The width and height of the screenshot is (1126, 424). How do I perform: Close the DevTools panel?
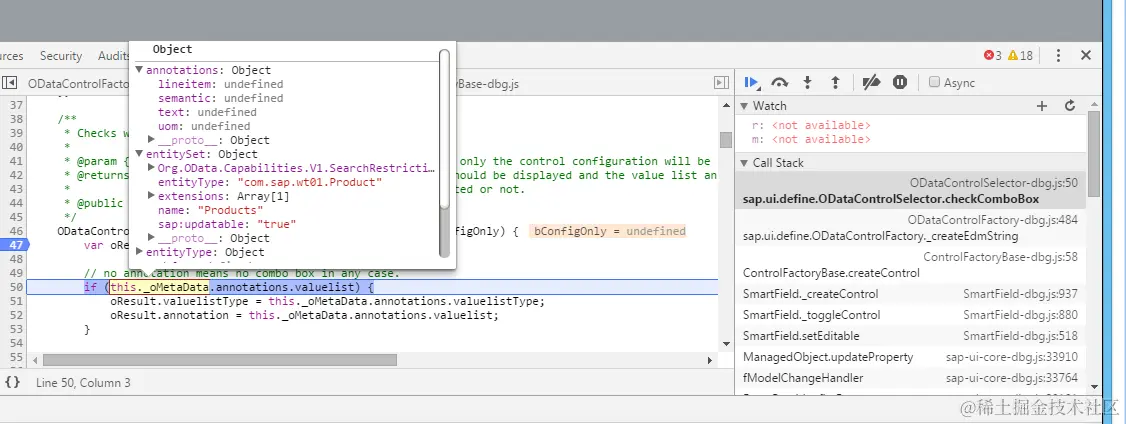[x=1086, y=55]
